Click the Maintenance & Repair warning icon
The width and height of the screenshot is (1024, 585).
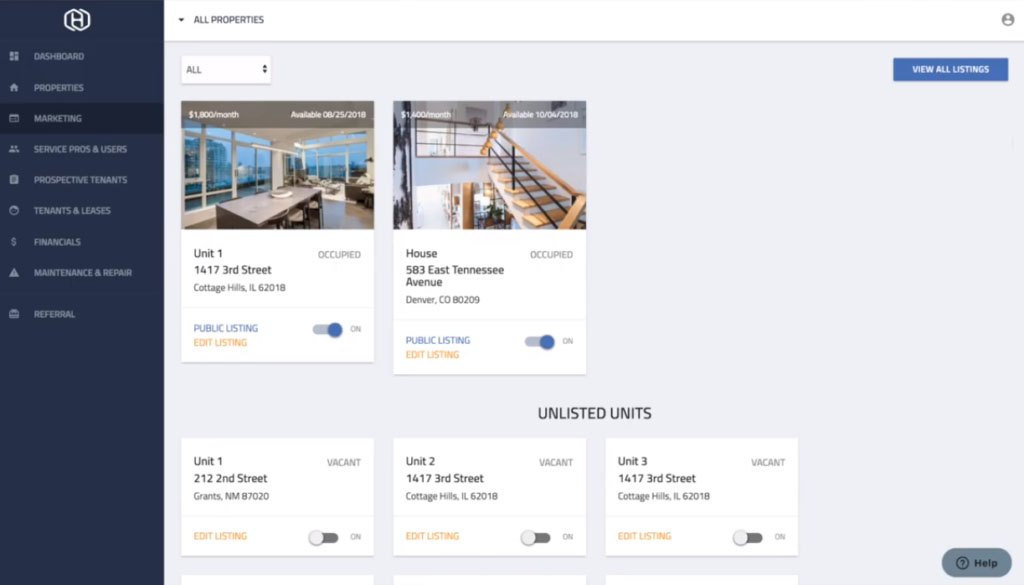click(x=14, y=273)
